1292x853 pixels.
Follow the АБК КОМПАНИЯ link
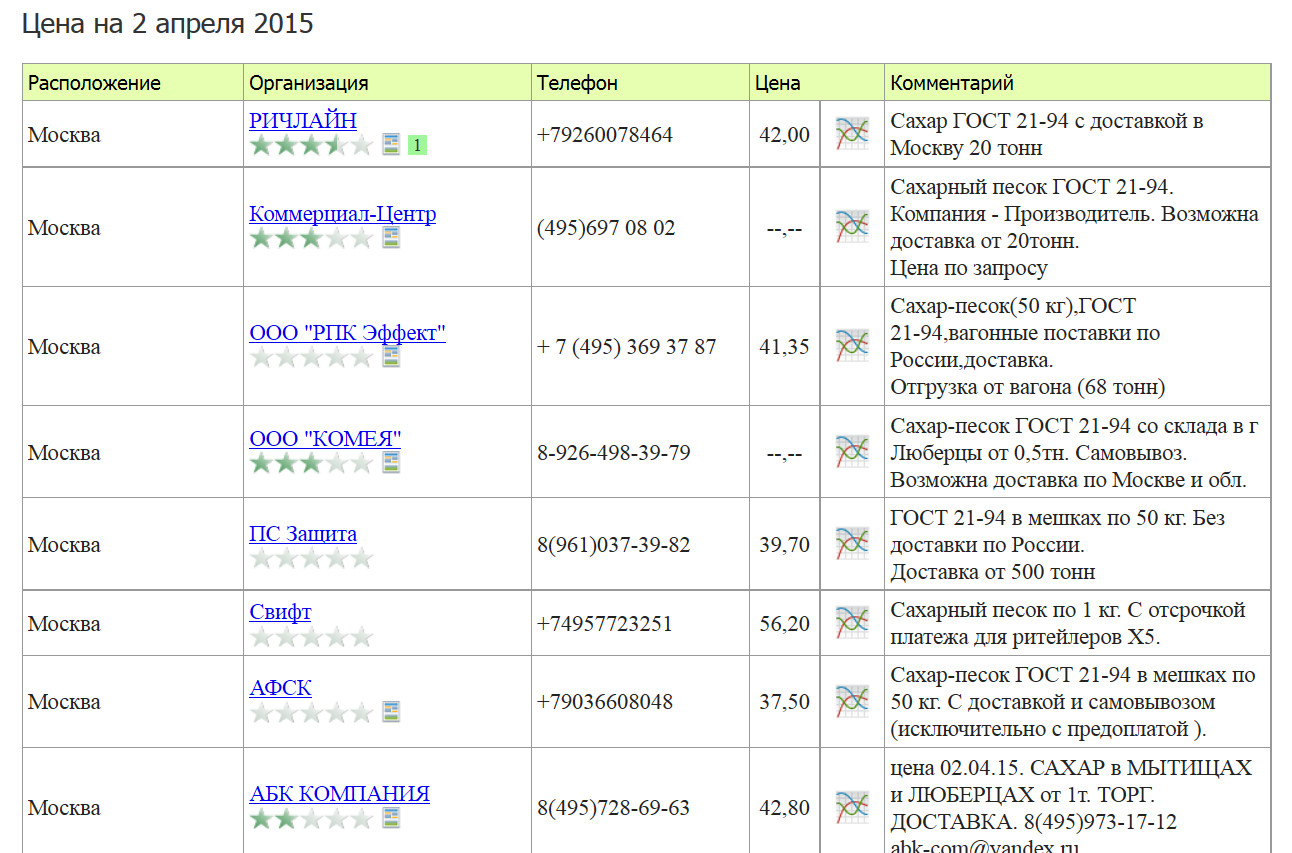tap(339, 794)
